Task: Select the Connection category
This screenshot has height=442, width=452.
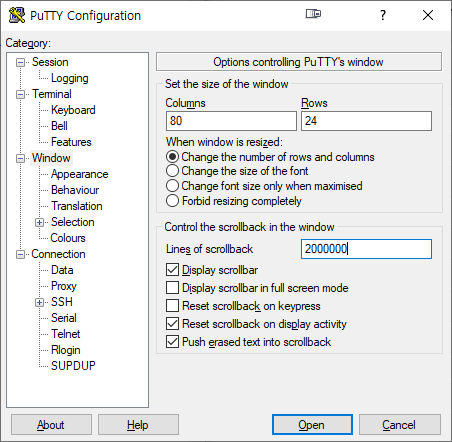Action: point(58,254)
